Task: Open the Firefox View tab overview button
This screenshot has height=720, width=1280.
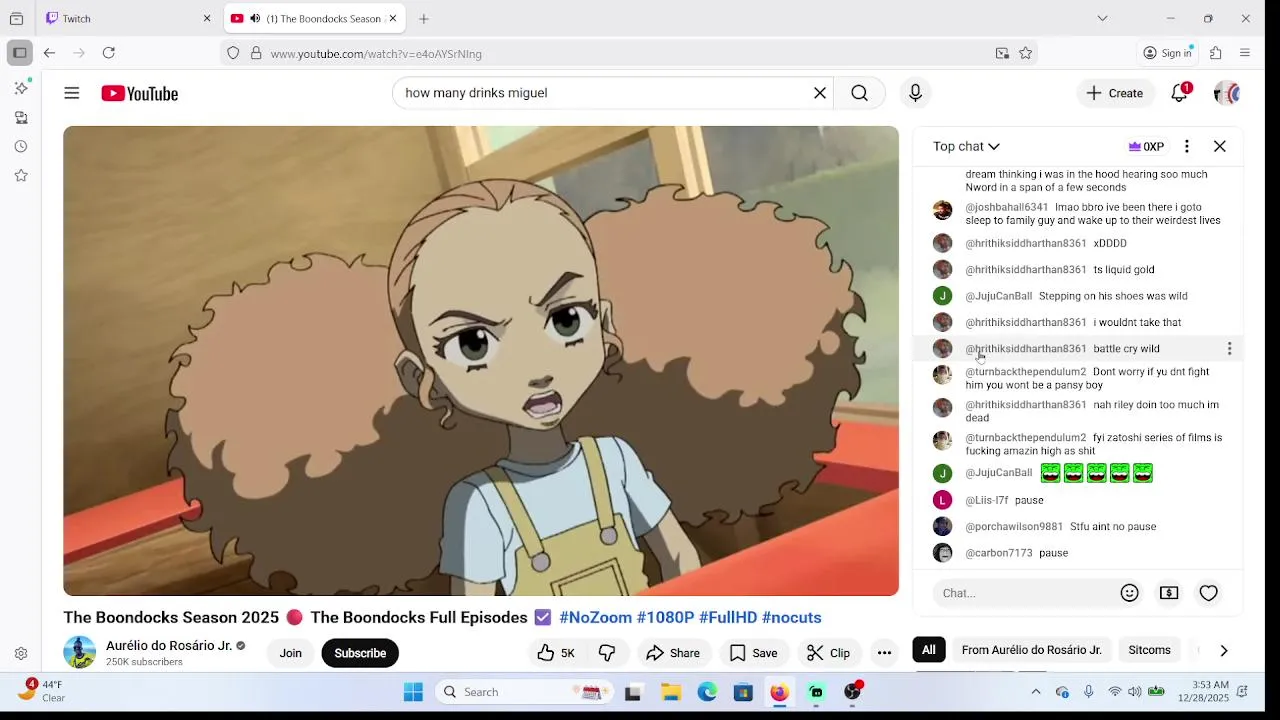Action: tap(16, 18)
